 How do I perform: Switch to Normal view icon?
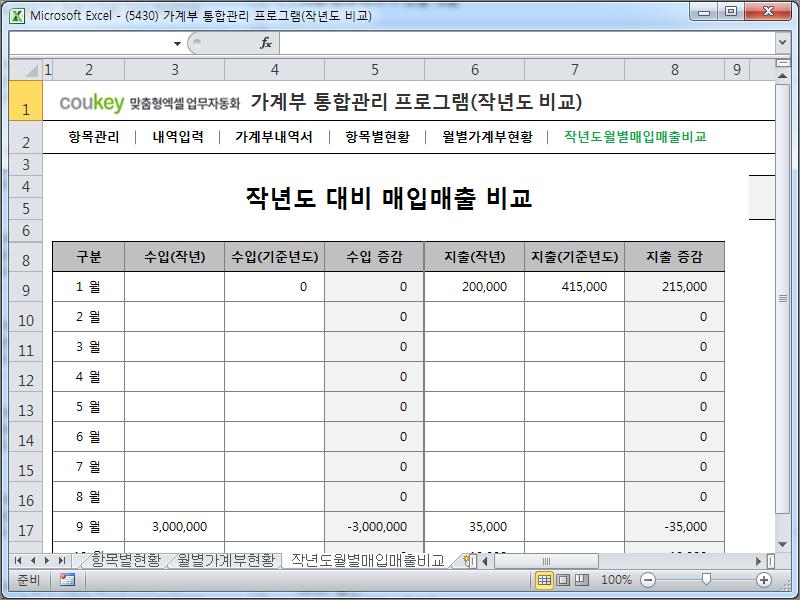coord(544,580)
